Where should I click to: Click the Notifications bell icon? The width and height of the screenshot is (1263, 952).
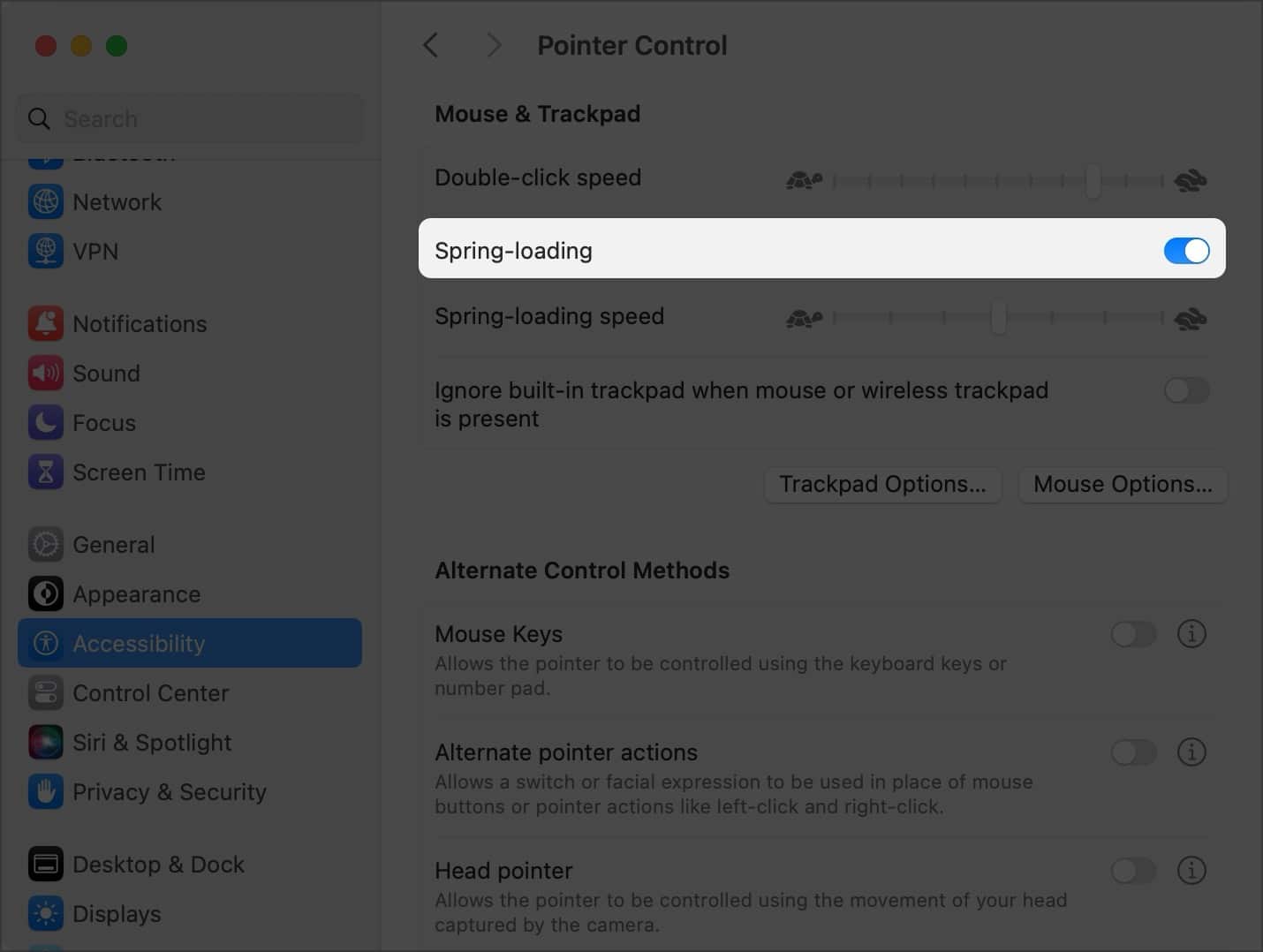point(45,324)
